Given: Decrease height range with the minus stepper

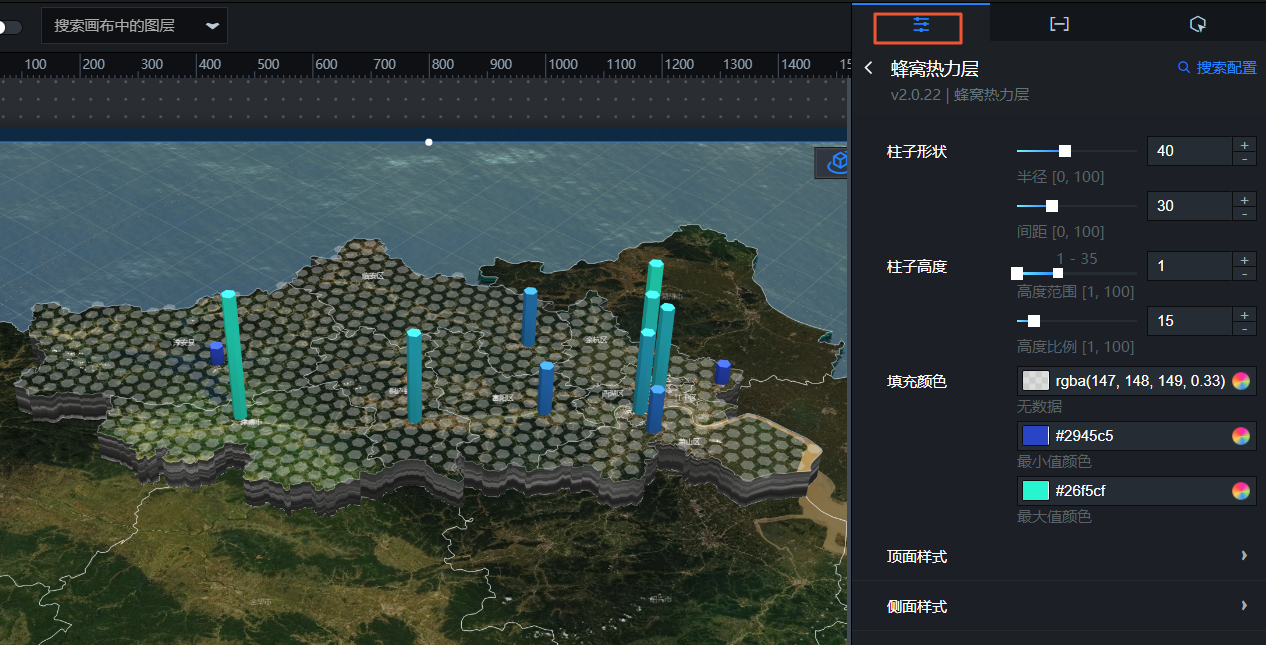Looking at the screenshot, I should 1244,273.
